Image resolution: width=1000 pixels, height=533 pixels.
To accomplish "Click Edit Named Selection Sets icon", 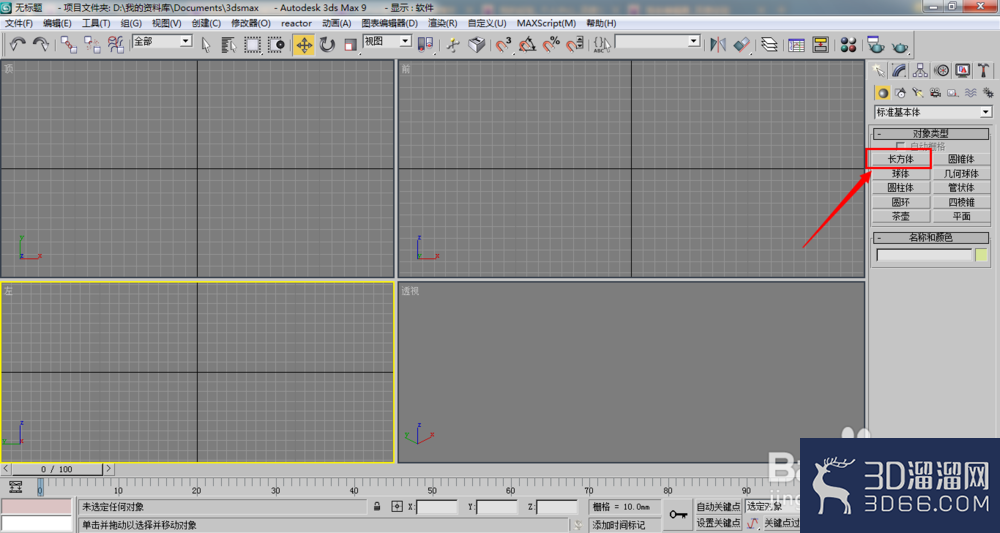I will coord(602,45).
